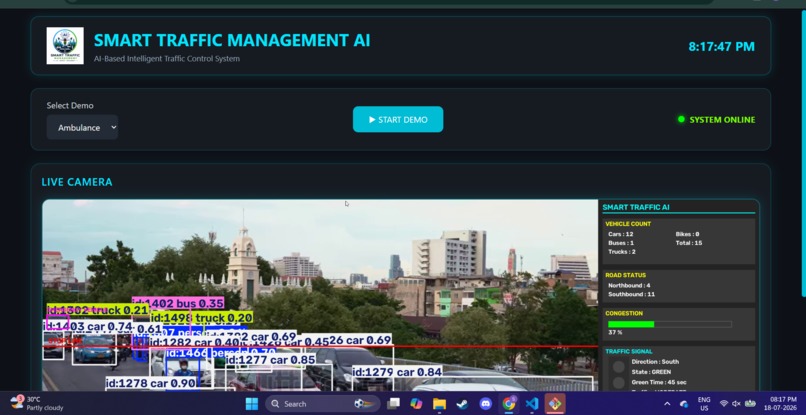Click the green SYSTEM ONLINE indicator dot
Screen dimensions: 806x415
681,119
